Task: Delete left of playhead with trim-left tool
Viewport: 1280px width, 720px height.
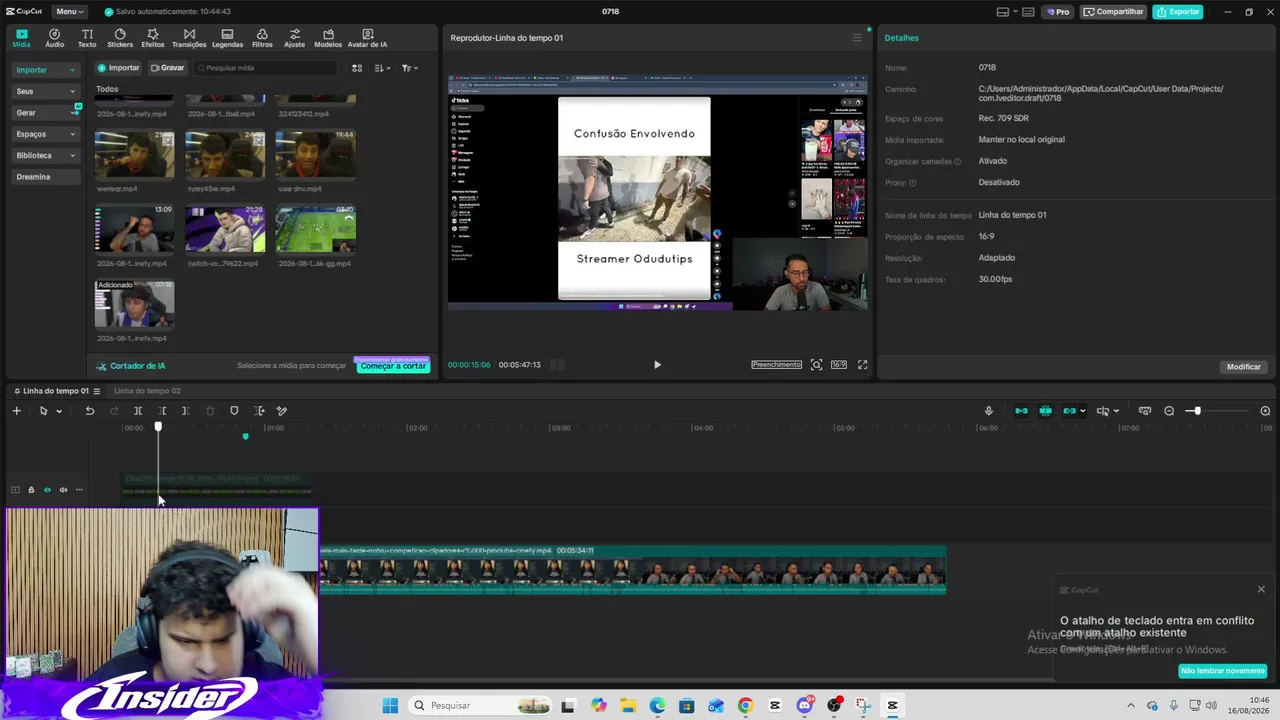Action: (x=162, y=411)
